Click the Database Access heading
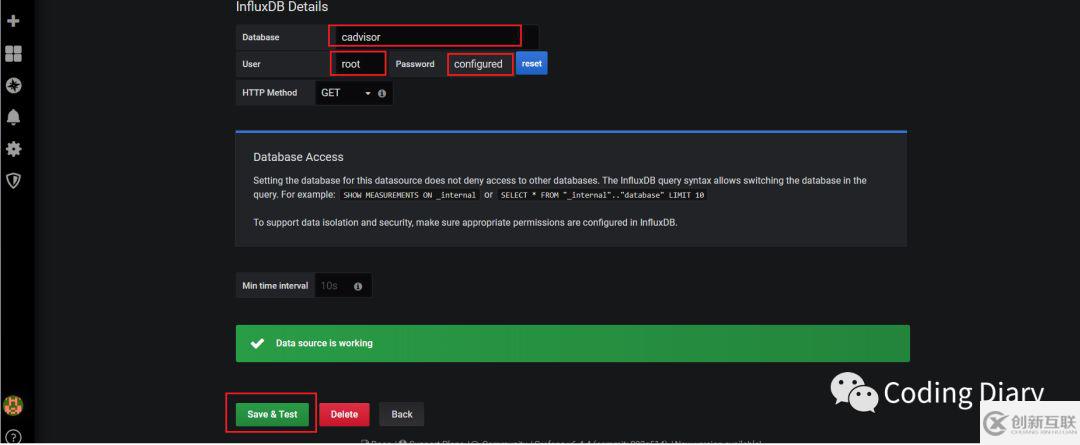The width and height of the screenshot is (1080, 445). pyautogui.click(x=298, y=157)
